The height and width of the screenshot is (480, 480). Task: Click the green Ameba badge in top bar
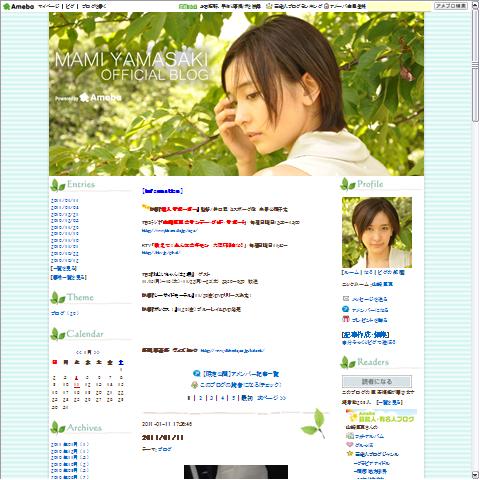[188, 6]
